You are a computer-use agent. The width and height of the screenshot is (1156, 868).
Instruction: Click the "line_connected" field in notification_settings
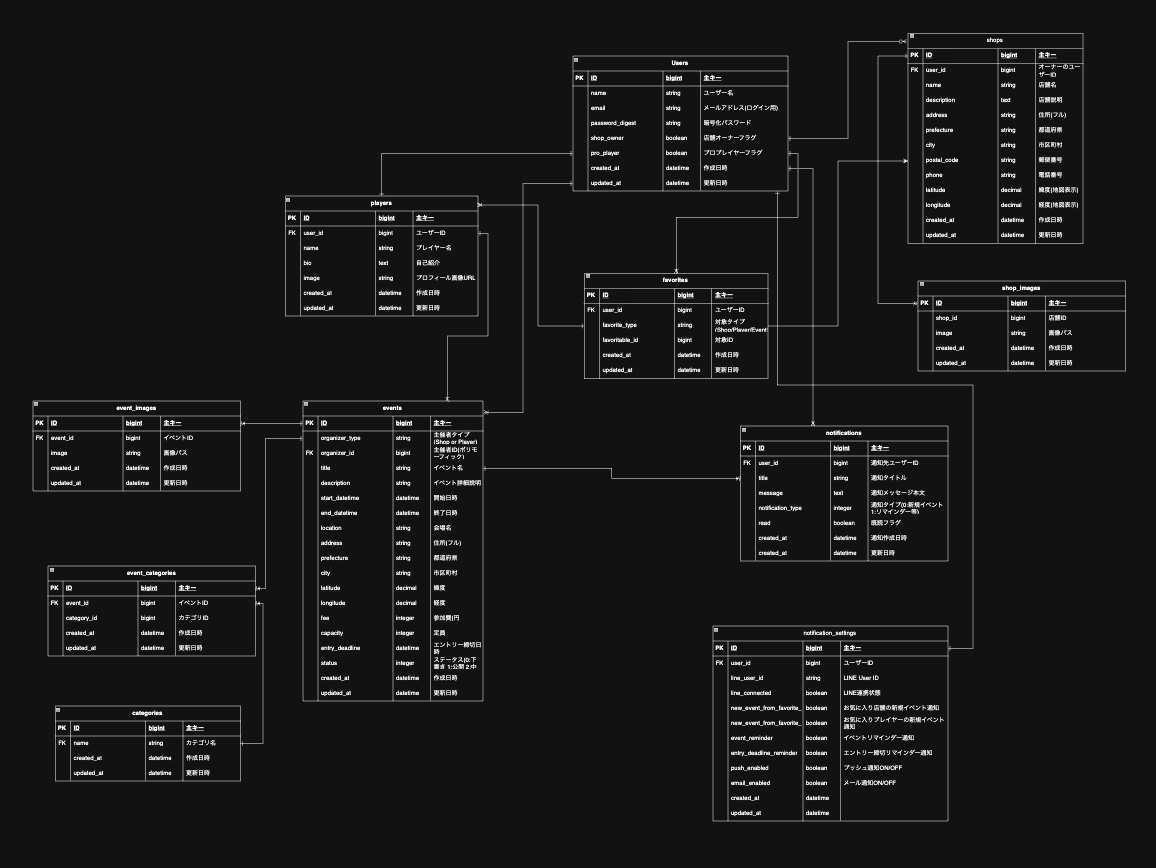tap(751, 693)
